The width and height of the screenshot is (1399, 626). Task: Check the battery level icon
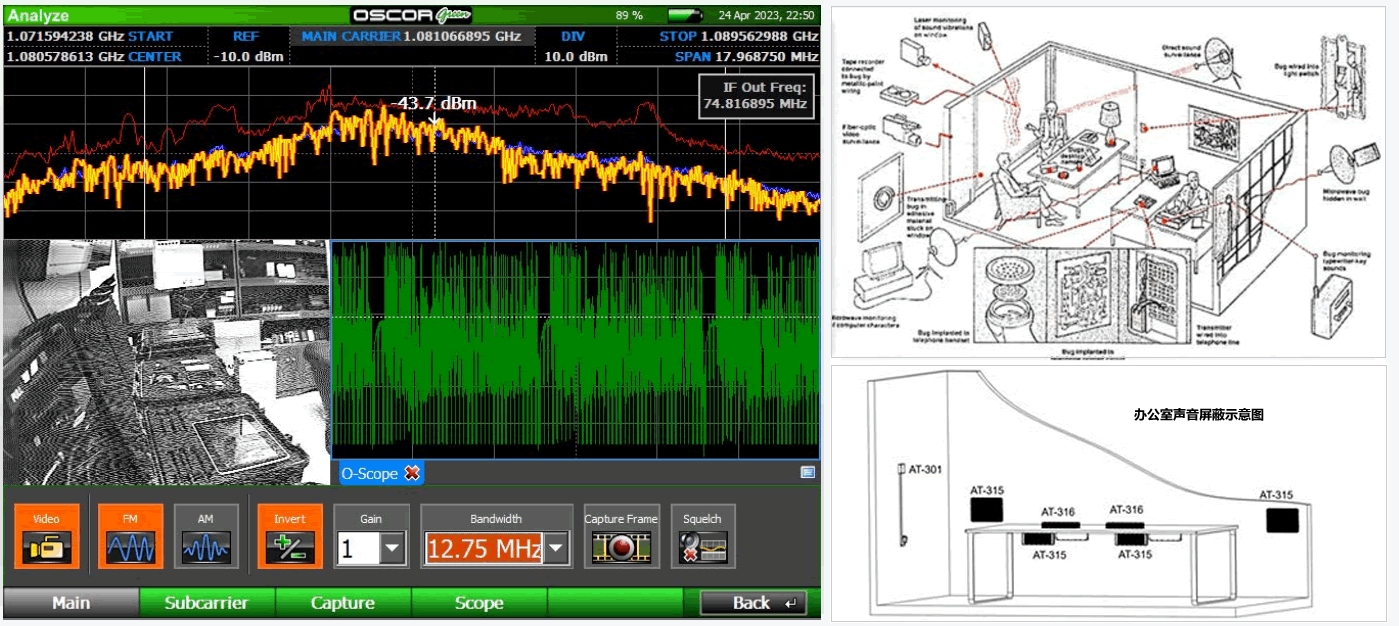[x=686, y=16]
